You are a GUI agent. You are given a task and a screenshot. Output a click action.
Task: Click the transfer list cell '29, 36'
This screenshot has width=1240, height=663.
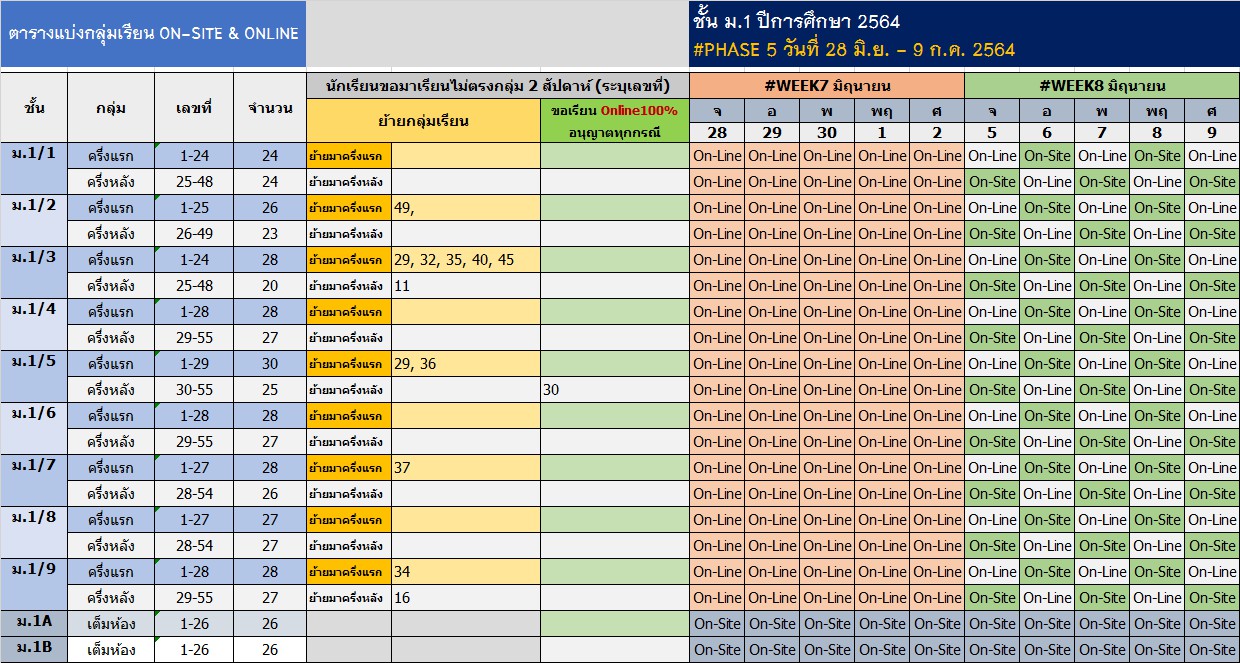click(466, 364)
